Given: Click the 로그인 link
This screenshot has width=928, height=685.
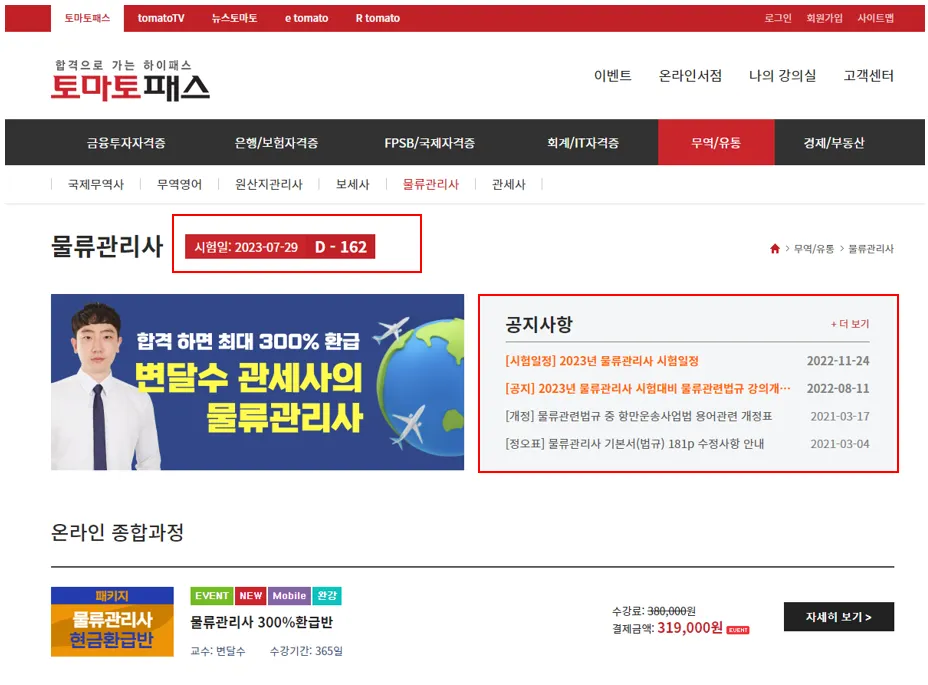Looking at the screenshot, I should pos(778,18).
